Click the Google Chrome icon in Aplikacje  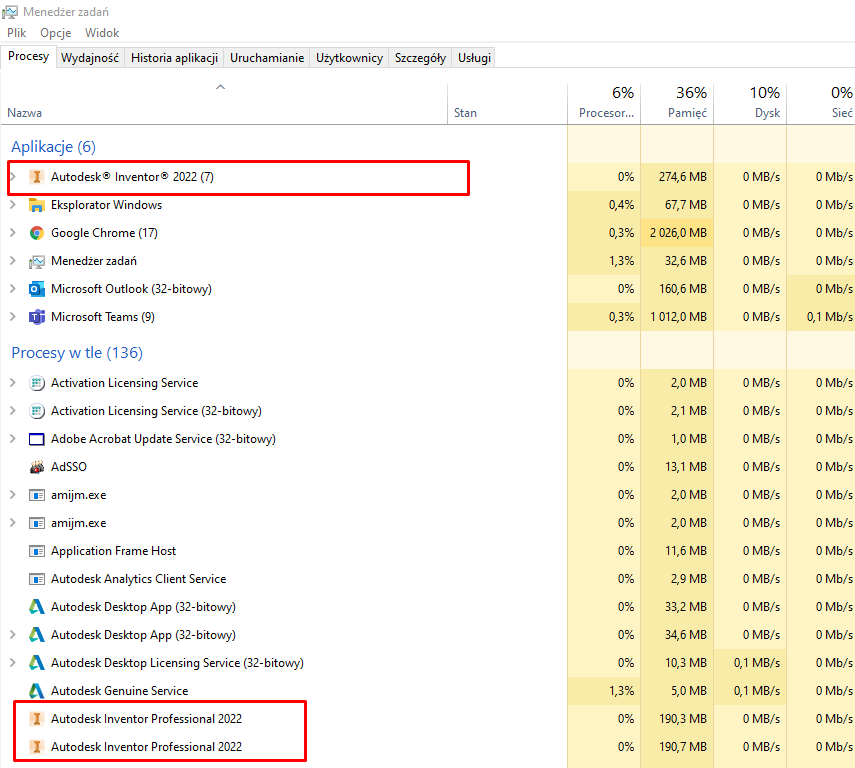pyautogui.click(x=37, y=233)
